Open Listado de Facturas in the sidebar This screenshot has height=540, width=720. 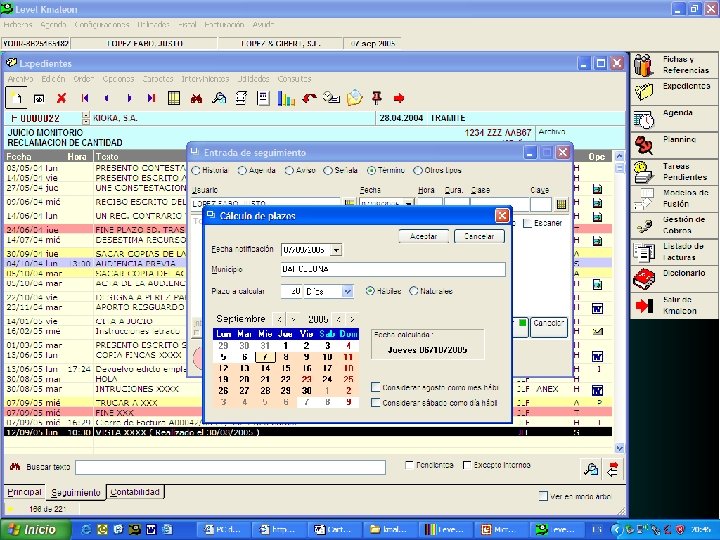pyautogui.click(x=674, y=252)
